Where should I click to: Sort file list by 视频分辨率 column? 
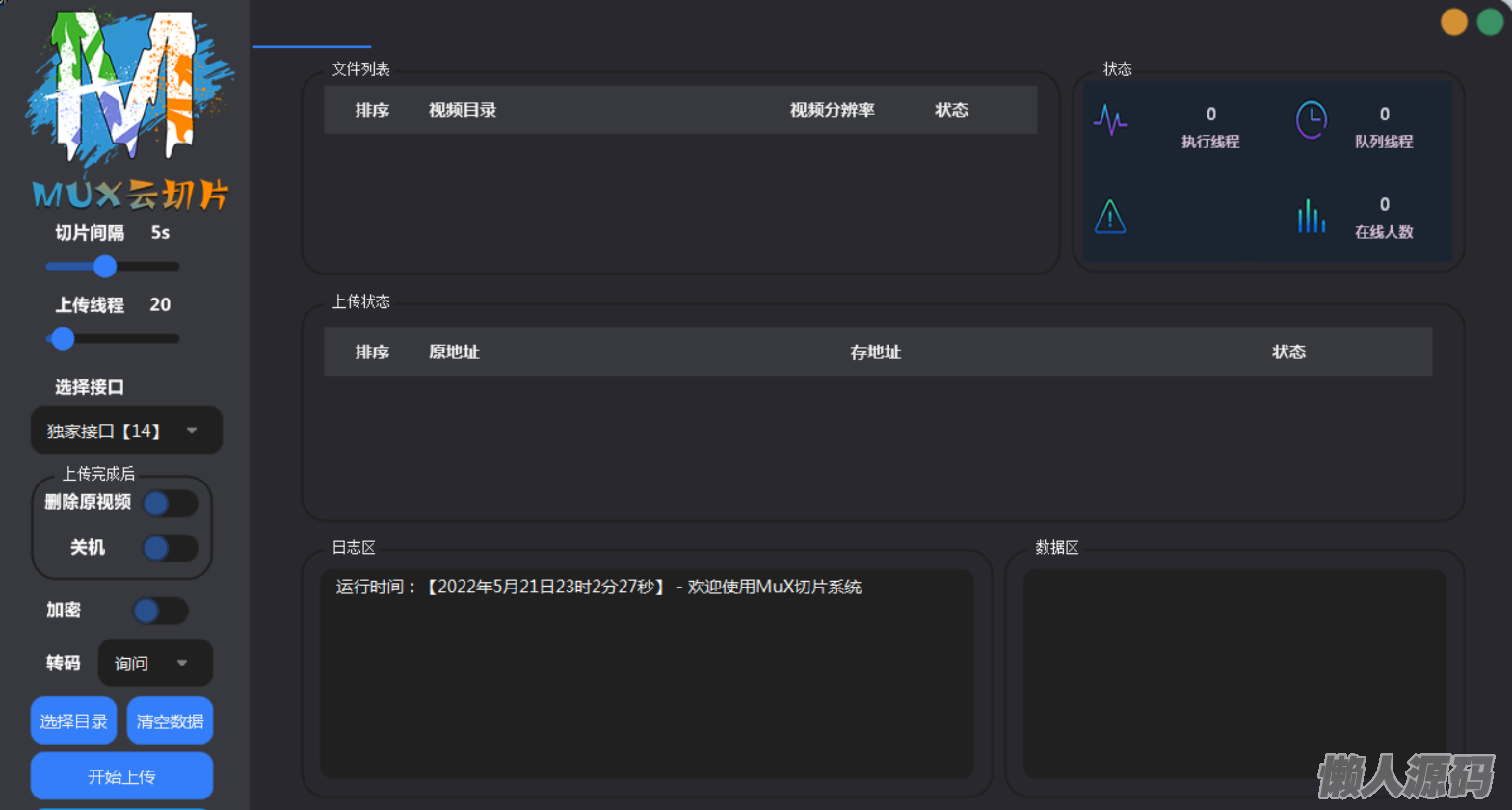(x=832, y=110)
